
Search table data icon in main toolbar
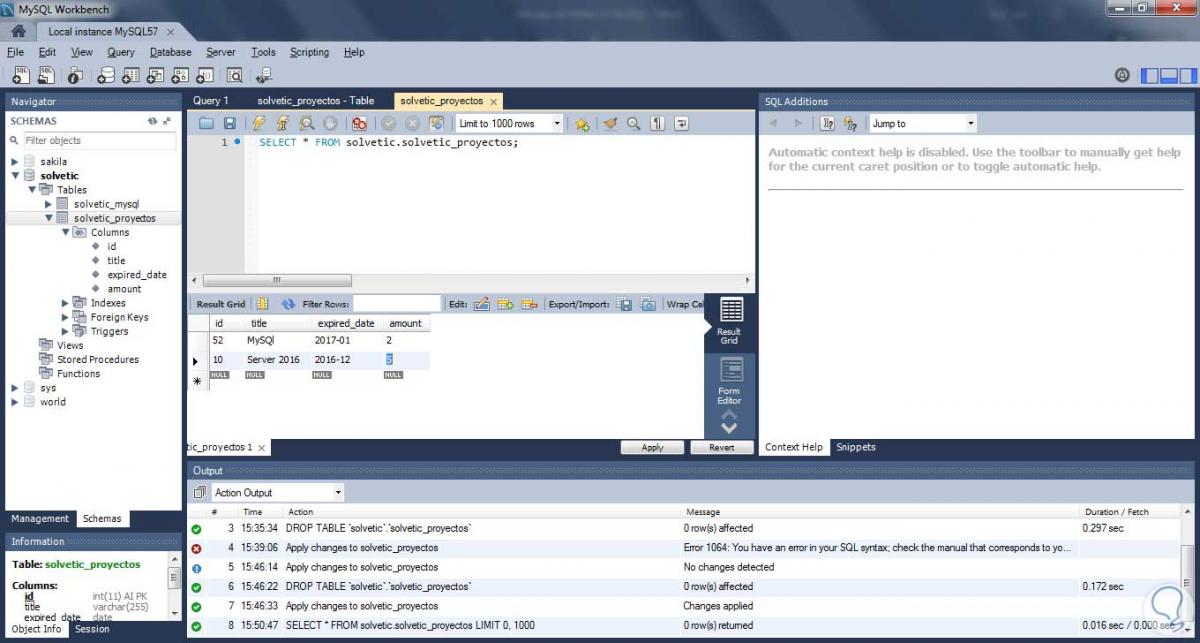click(x=235, y=75)
